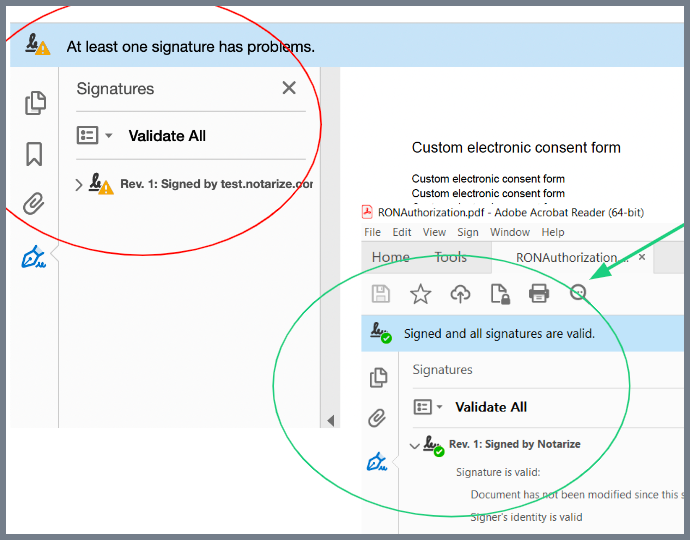Image resolution: width=690 pixels, height=540 pixels.
Task: Open attachments paperclip in left window sidebar
Action: coord(34,204)
